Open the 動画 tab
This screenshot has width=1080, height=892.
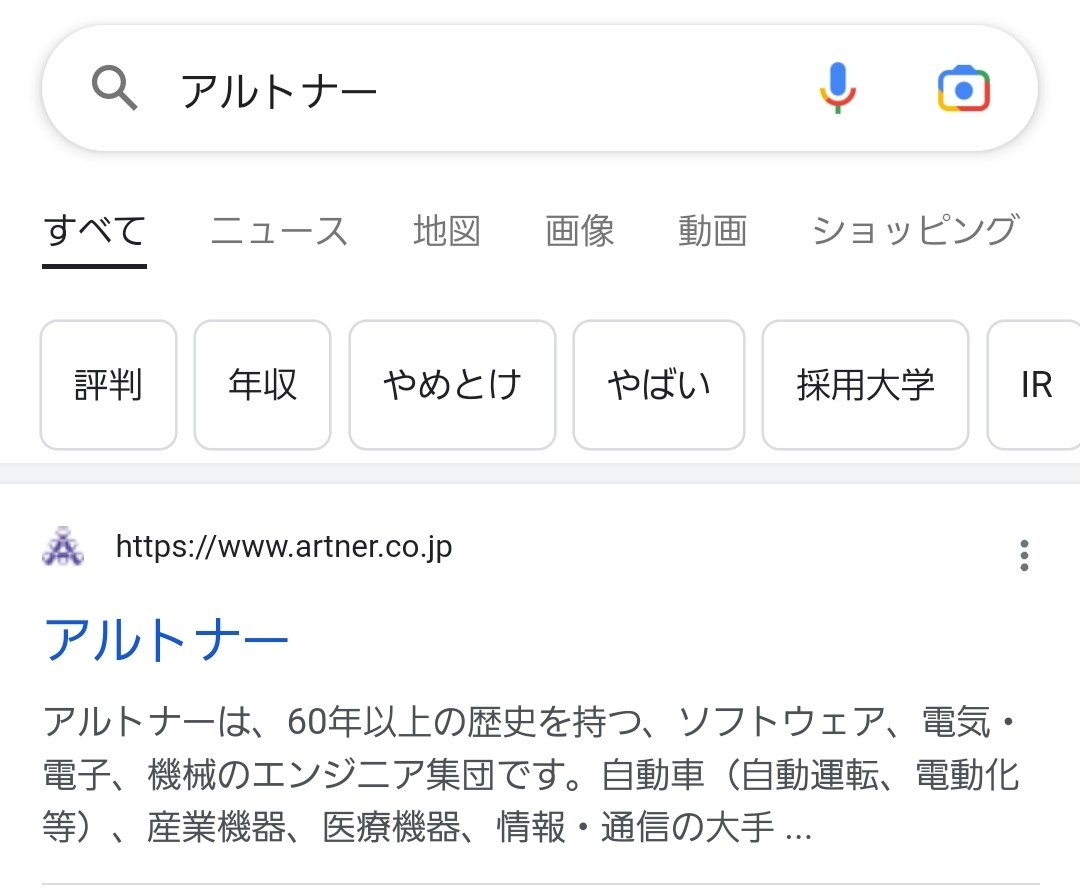click(712, 231)
